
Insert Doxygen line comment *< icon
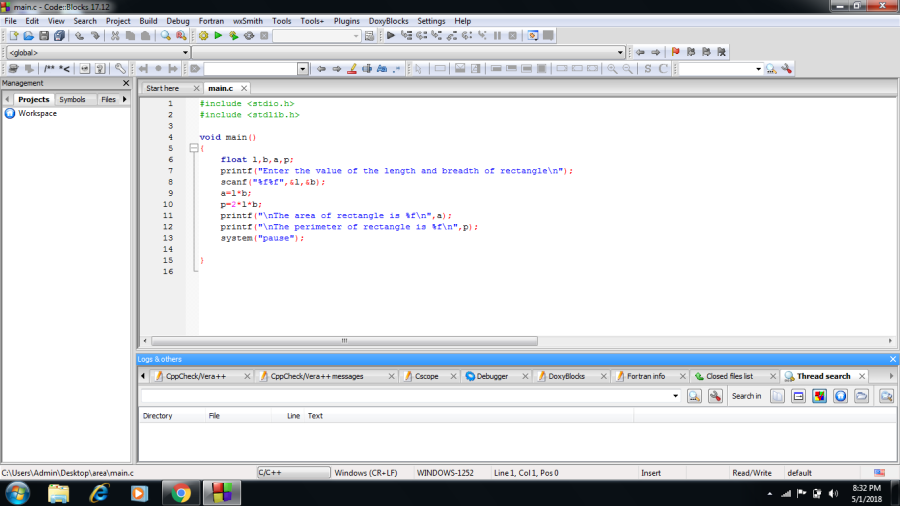pyautogui.click(x=64, y=69)
